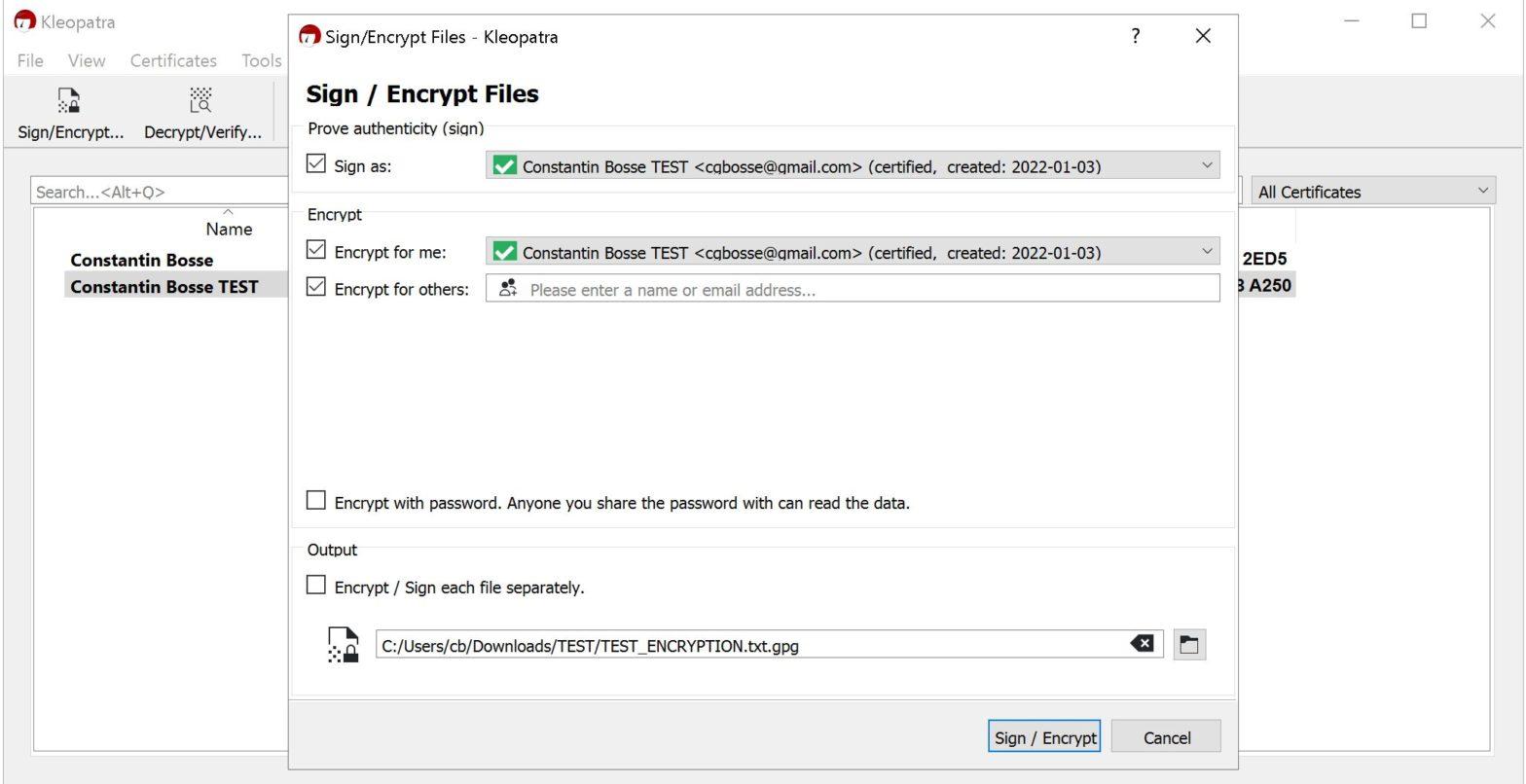Viewport: 1526px width, 784px height.
Task: Close the Kleopatra main window
Action: click(1487, 21)
